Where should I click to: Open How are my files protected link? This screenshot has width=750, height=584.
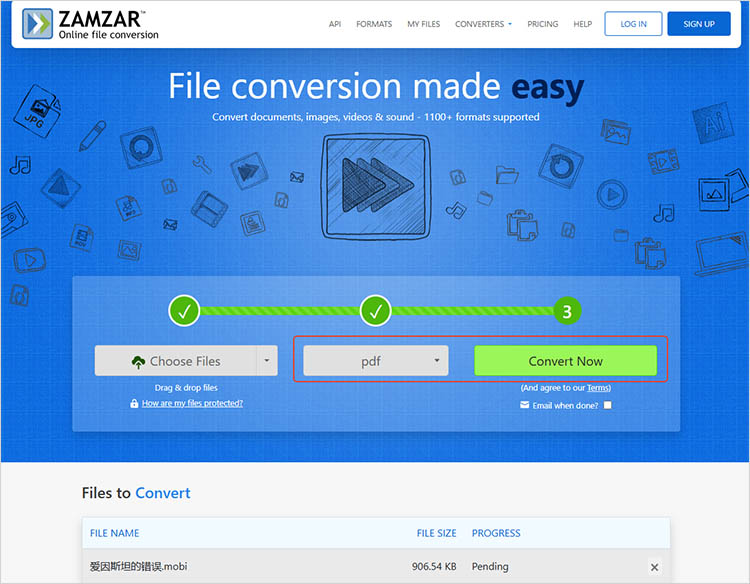pyautogui.click(x=192, y=403)
